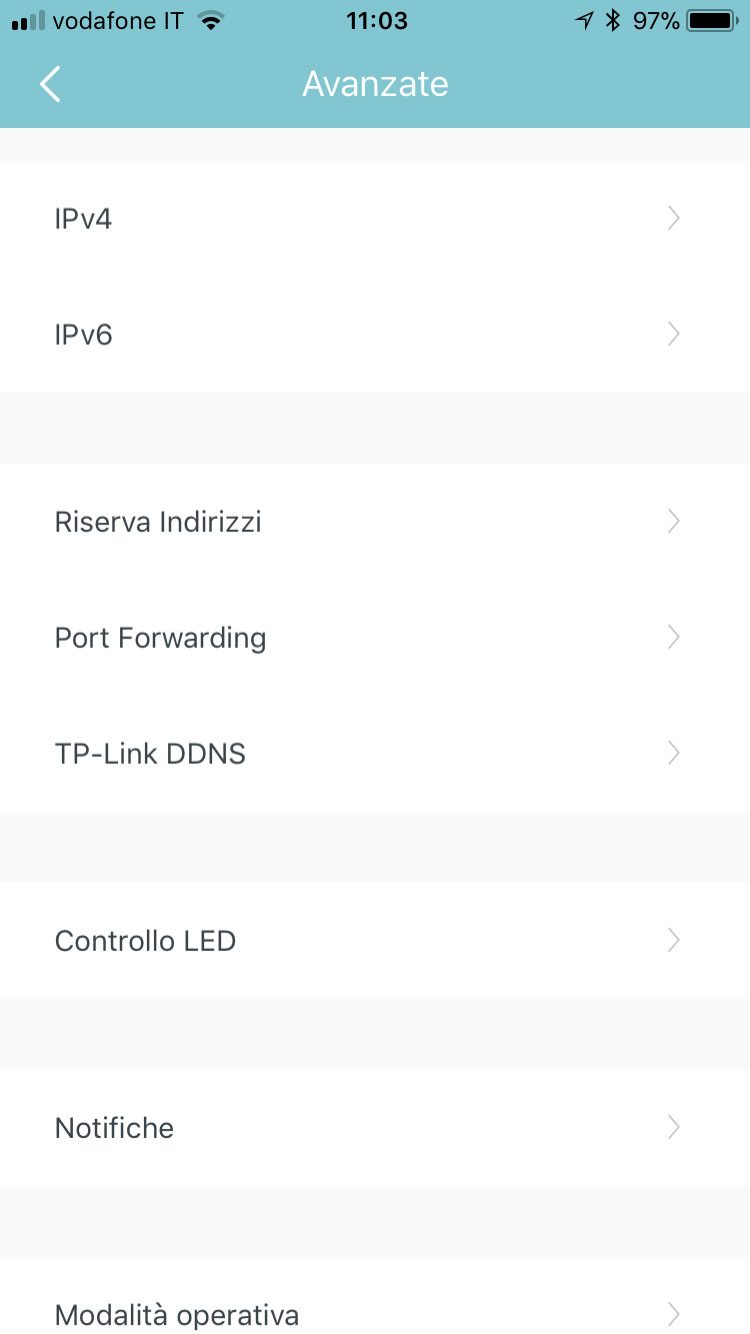Tap the Bluetooth status icon
The height and width of the screenshot is (1334, 750).
(x=613, y=21)
